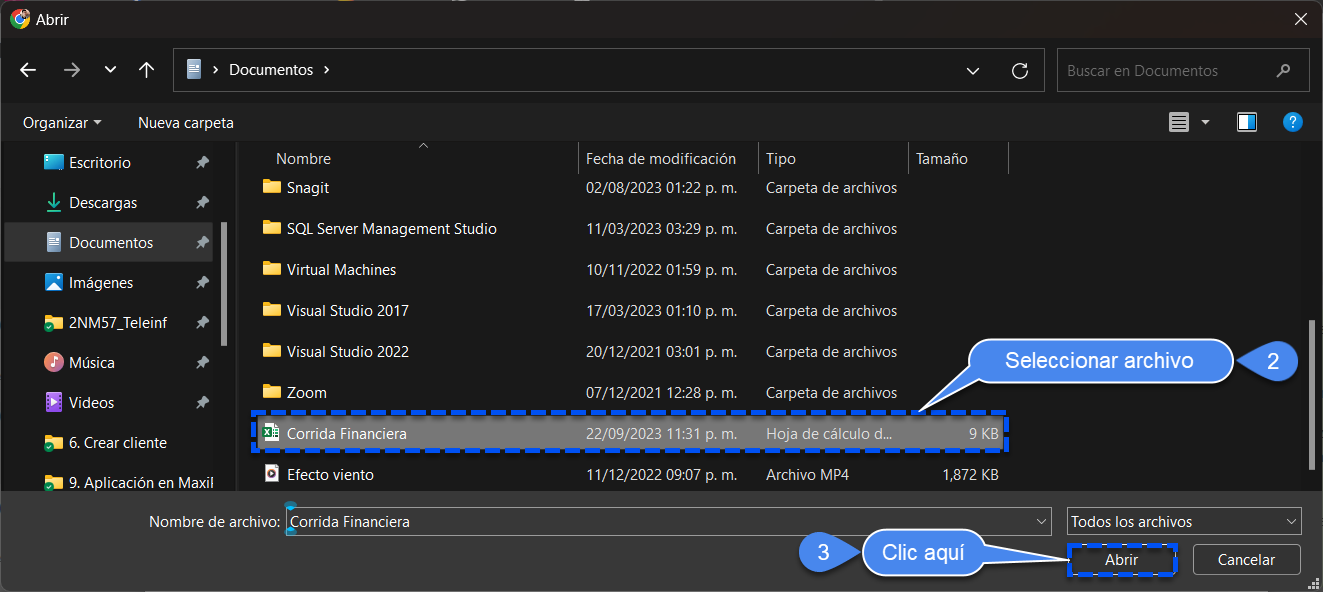Click the Archivo MP4 type cell
Screen dimensions: 1323x592
pos(807,474)
